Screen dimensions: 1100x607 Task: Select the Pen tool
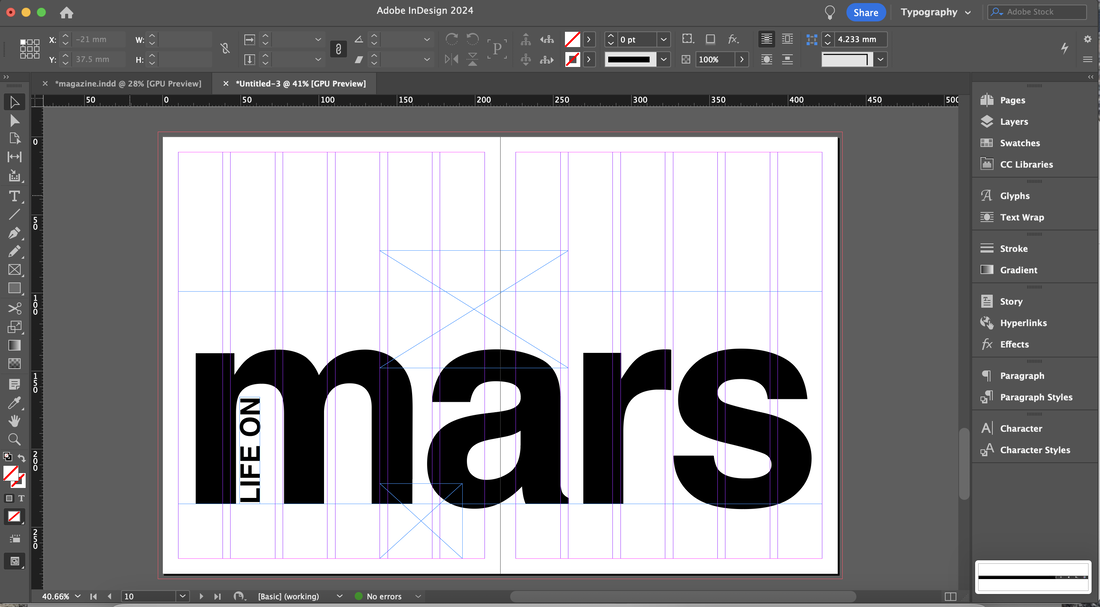(x=14, y=233)
